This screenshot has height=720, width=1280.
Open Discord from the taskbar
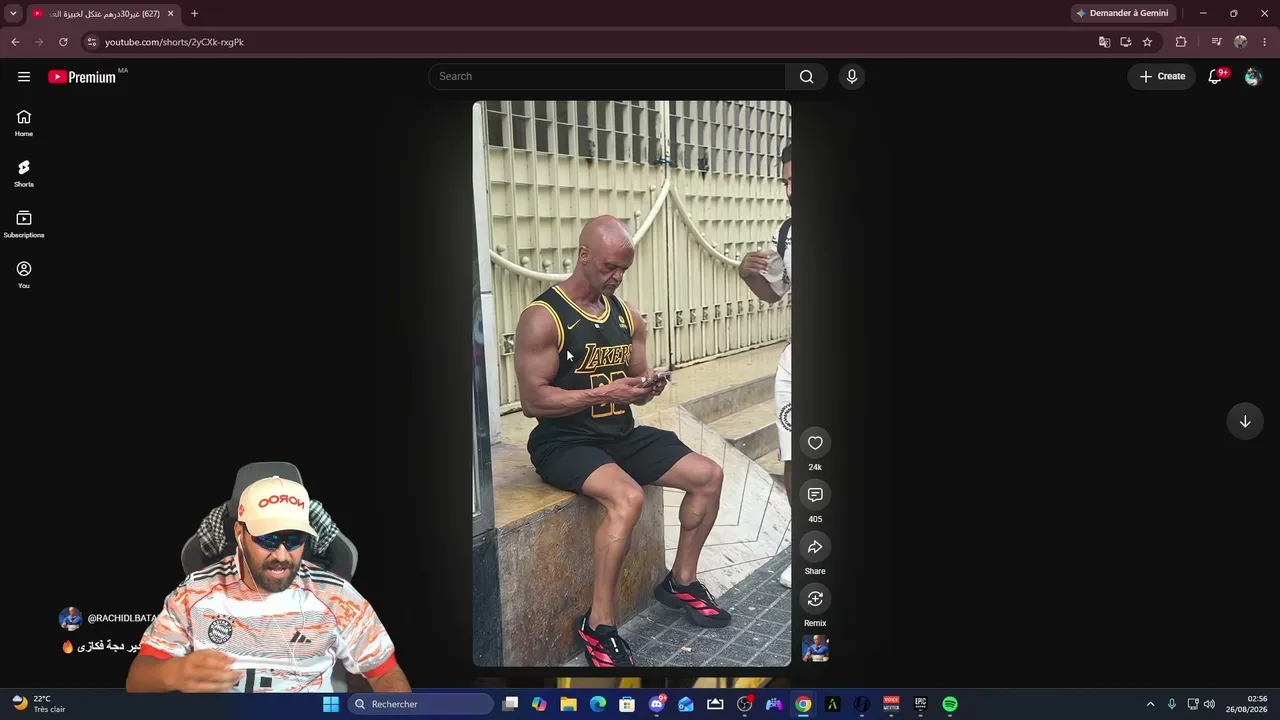pos(657,704)
